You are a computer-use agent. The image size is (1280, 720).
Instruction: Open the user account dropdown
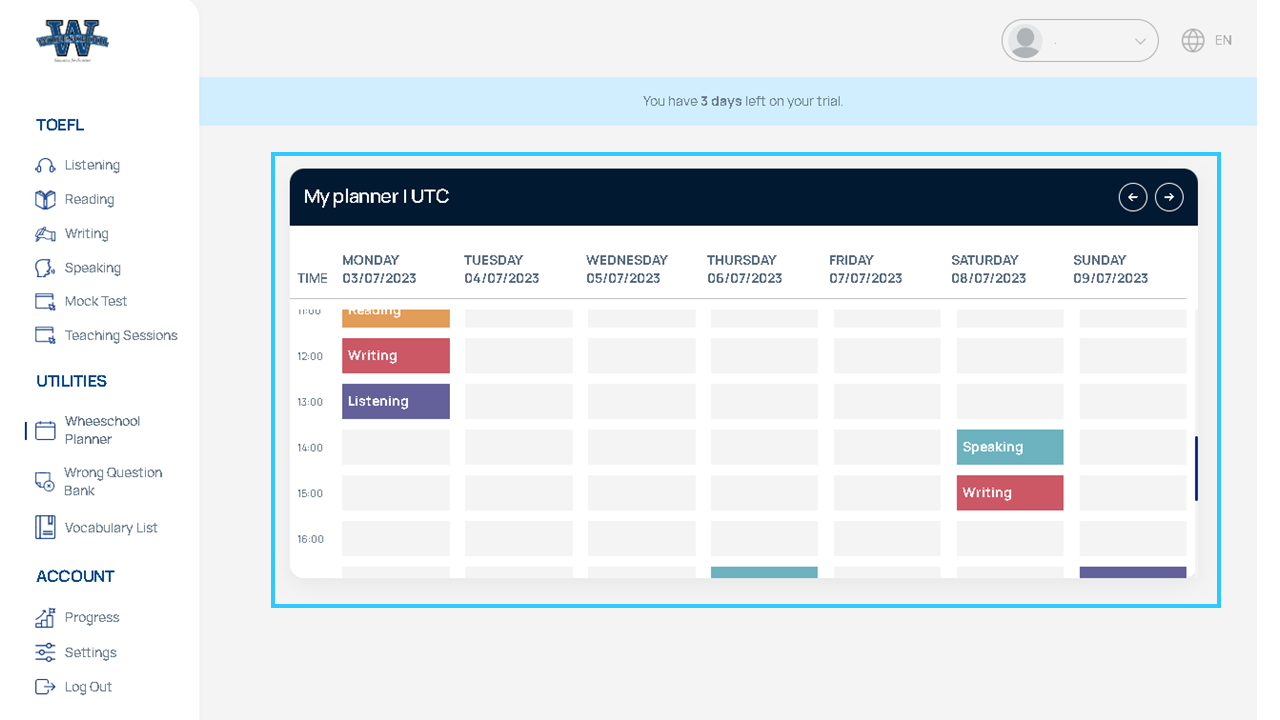(x=1080, y=41)
